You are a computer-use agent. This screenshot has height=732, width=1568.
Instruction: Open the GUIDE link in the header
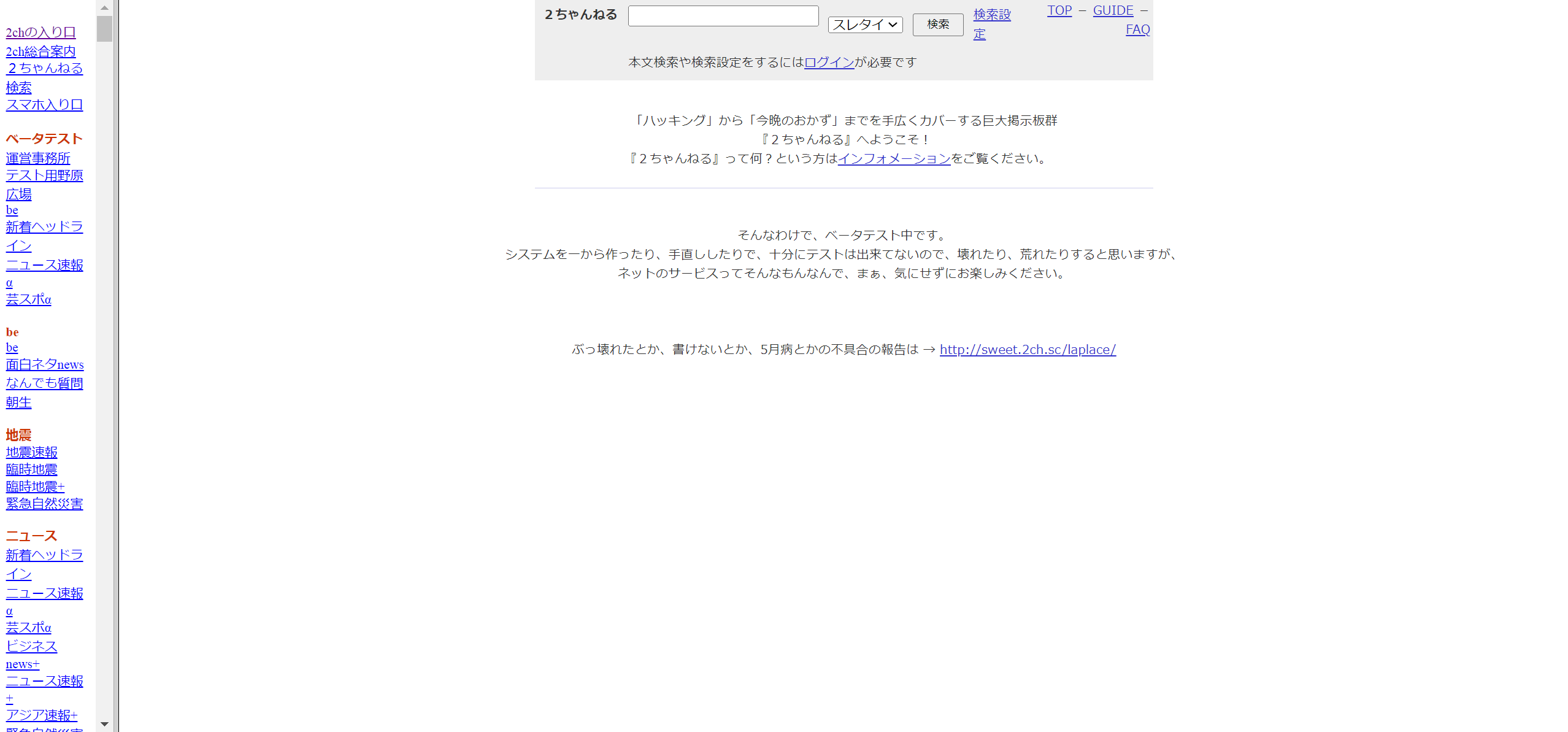click(x=1113, y=10)
